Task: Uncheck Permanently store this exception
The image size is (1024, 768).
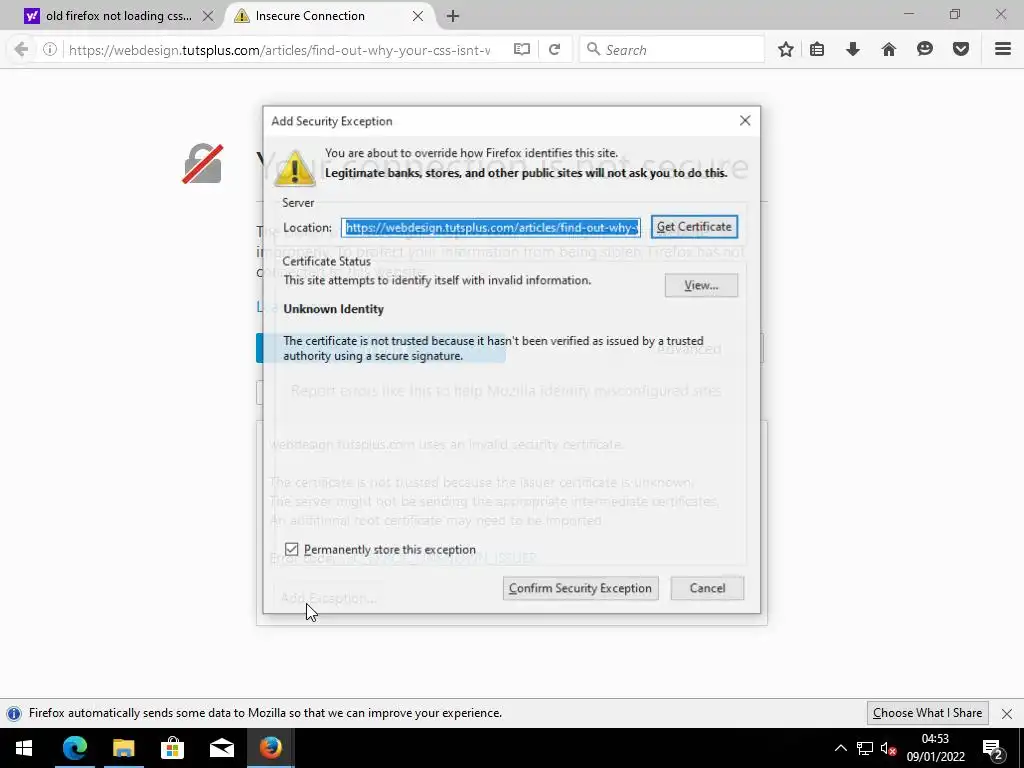Action: 291,549
